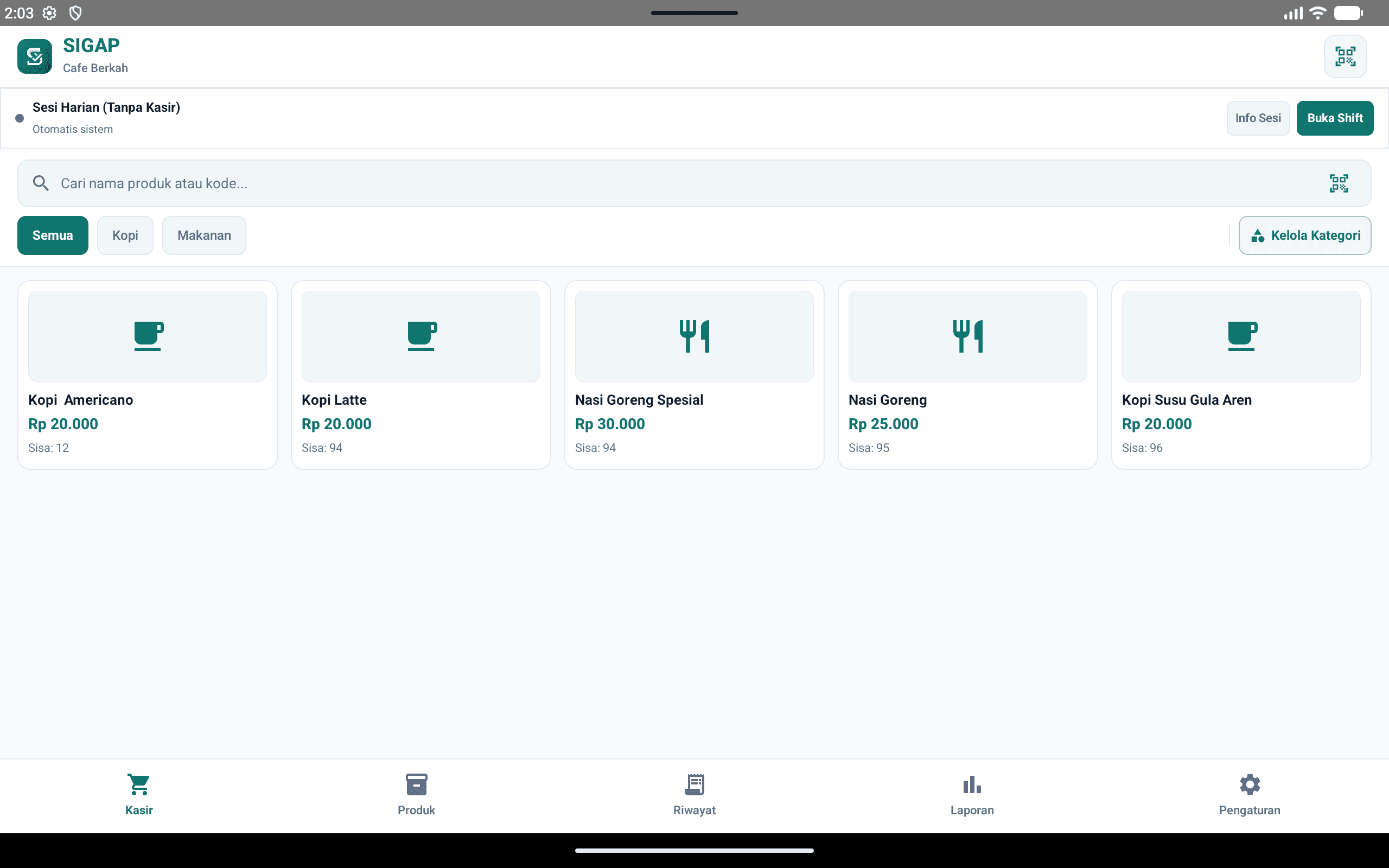This screenshot has width=1389, height=868.
Task: Tap the SIGAP app logo icon
Action: [34, 56]
